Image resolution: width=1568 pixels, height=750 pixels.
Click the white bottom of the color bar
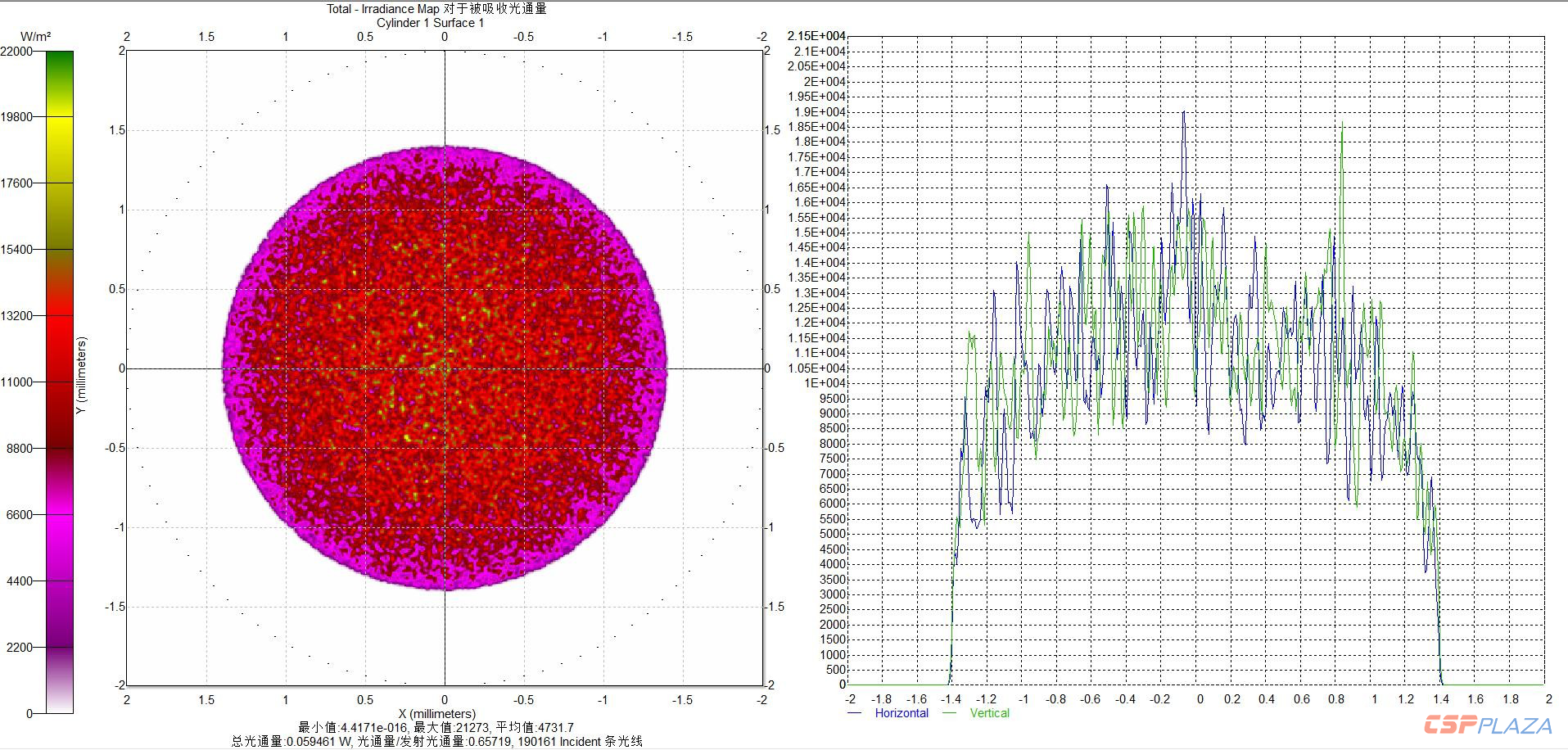pos(60,704)
